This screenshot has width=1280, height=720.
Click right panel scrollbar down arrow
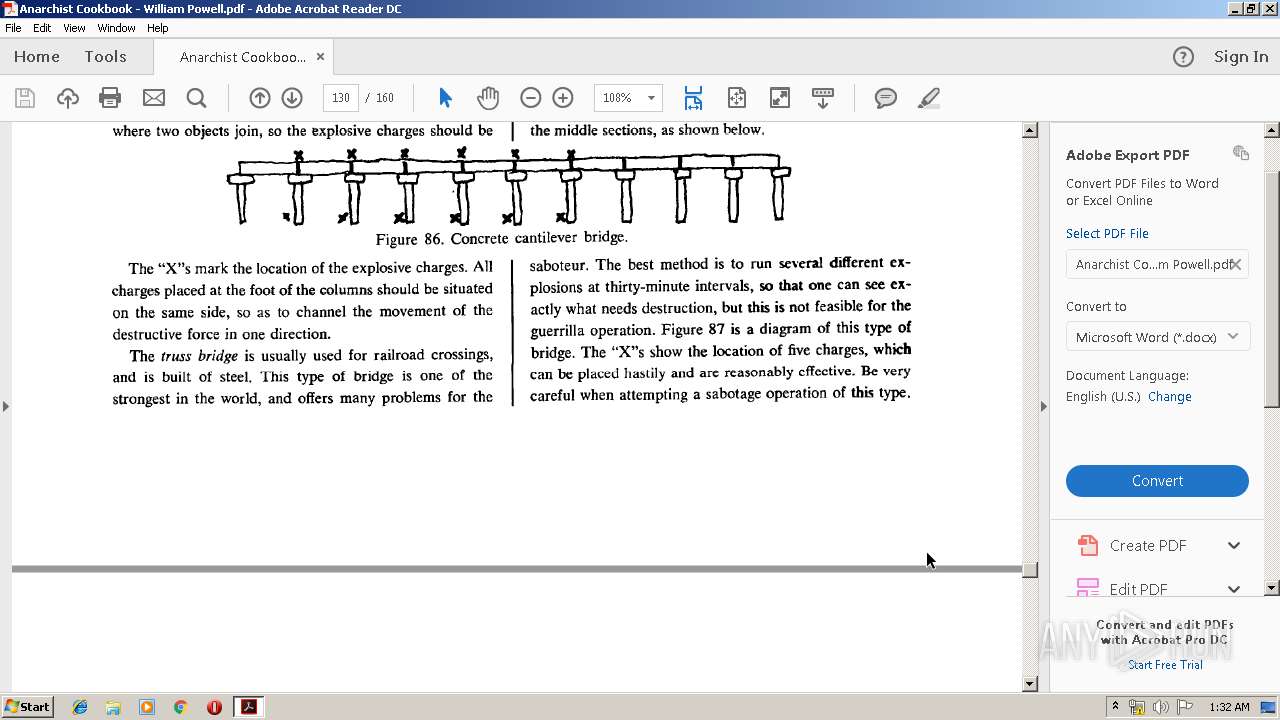point(1272,589)
